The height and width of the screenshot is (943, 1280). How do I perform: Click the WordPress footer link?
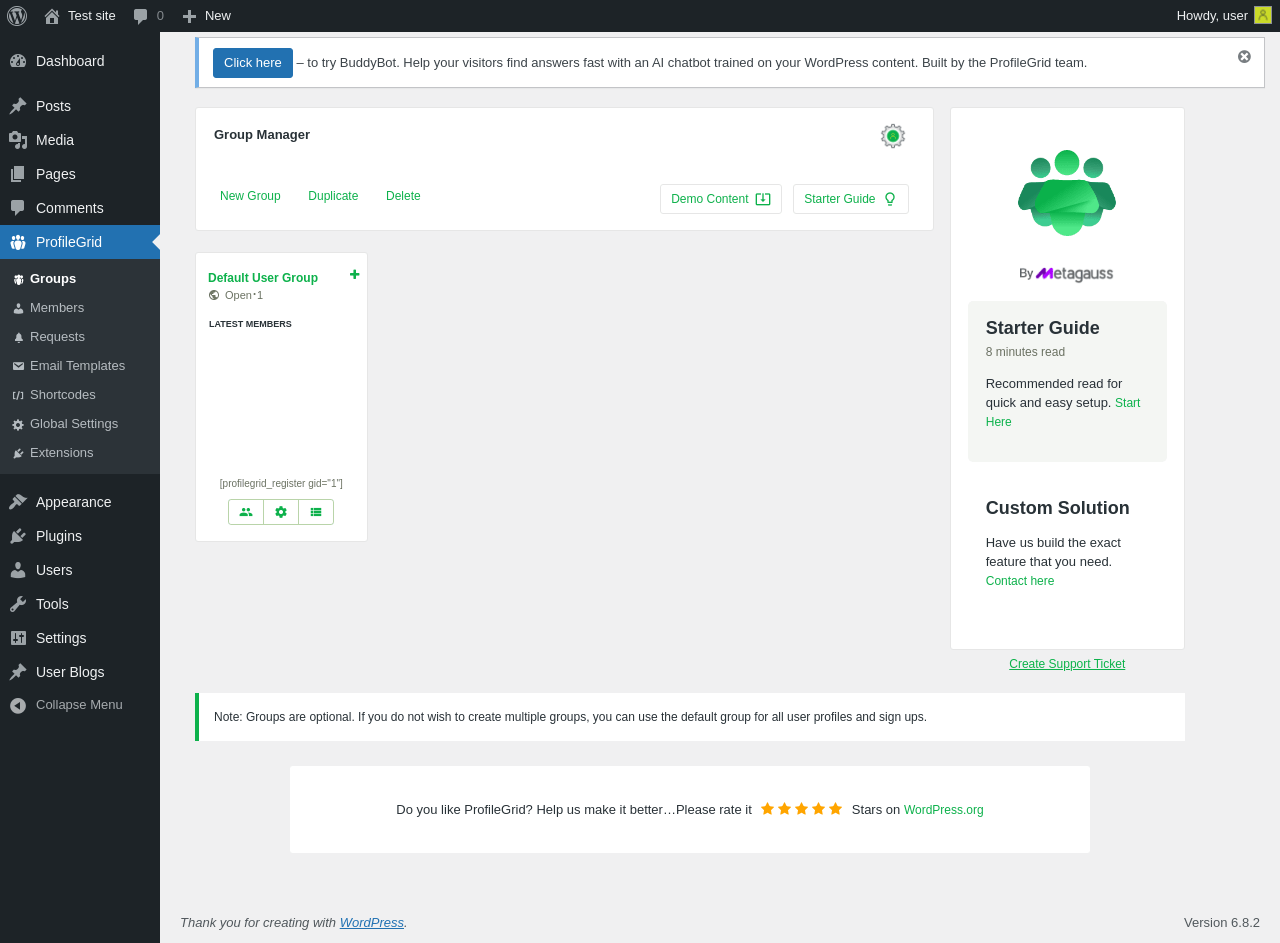point(372,922)
